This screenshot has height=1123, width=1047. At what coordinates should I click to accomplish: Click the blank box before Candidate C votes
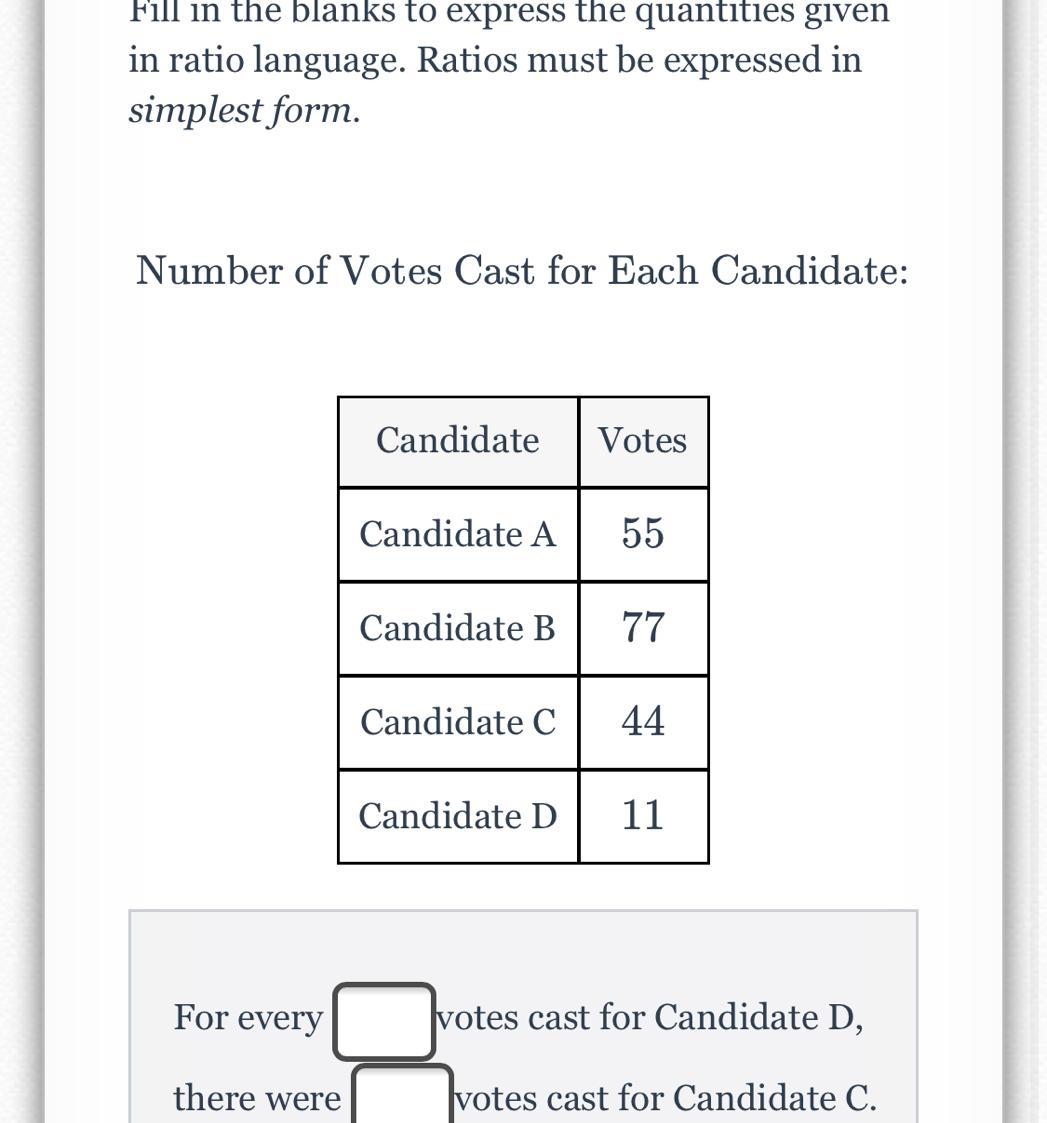pyautogui.click(x=402, y=1096)
